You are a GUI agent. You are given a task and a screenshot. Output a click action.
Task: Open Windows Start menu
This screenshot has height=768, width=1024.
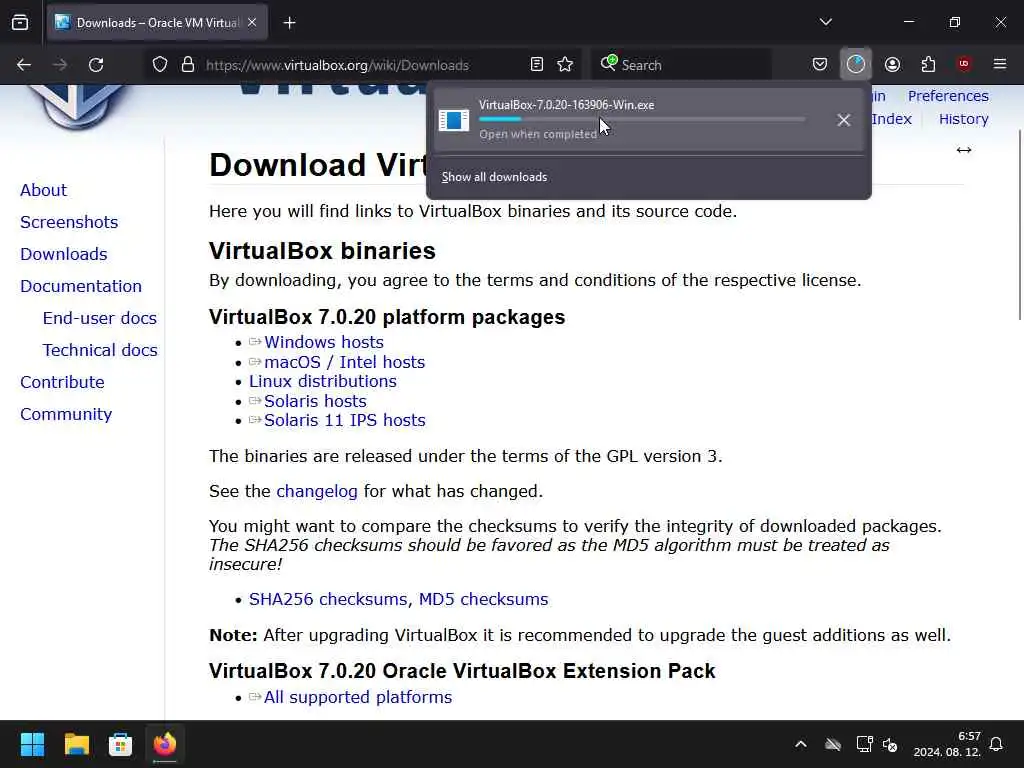[32, 744]
